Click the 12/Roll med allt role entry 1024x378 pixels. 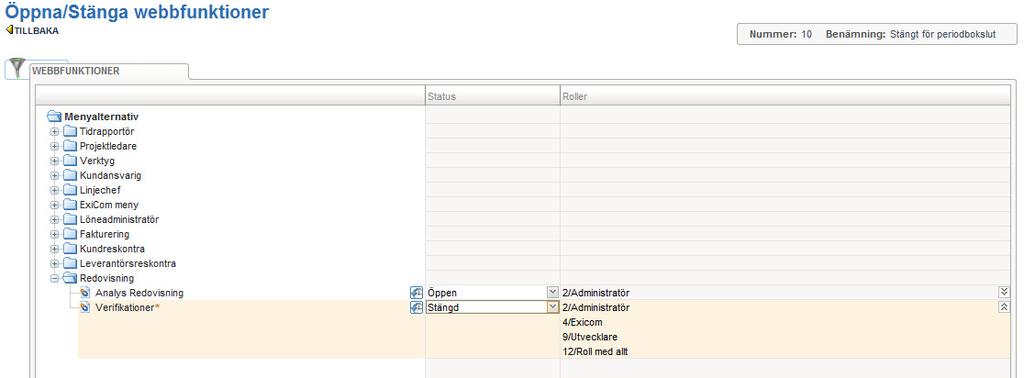point(595,352)
